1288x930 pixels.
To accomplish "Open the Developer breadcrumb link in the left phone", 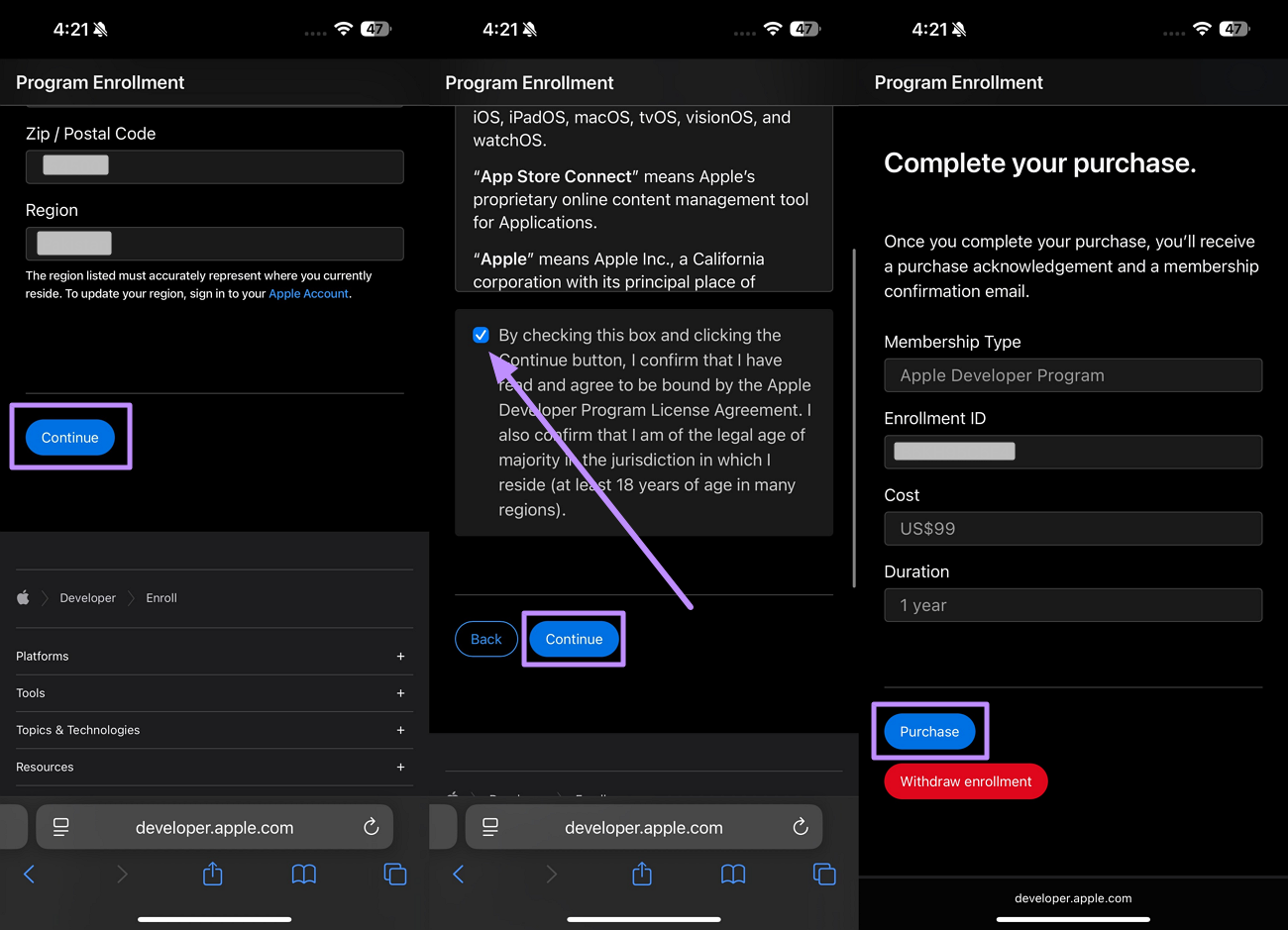I will click(87, 598).
